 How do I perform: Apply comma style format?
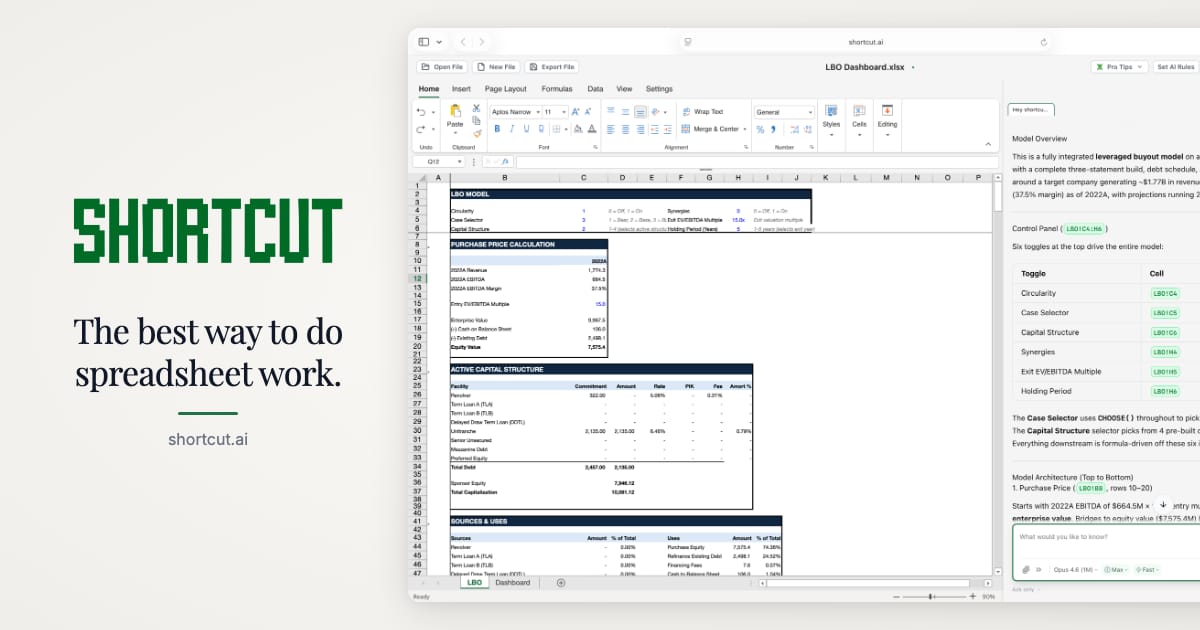point(773,129)
